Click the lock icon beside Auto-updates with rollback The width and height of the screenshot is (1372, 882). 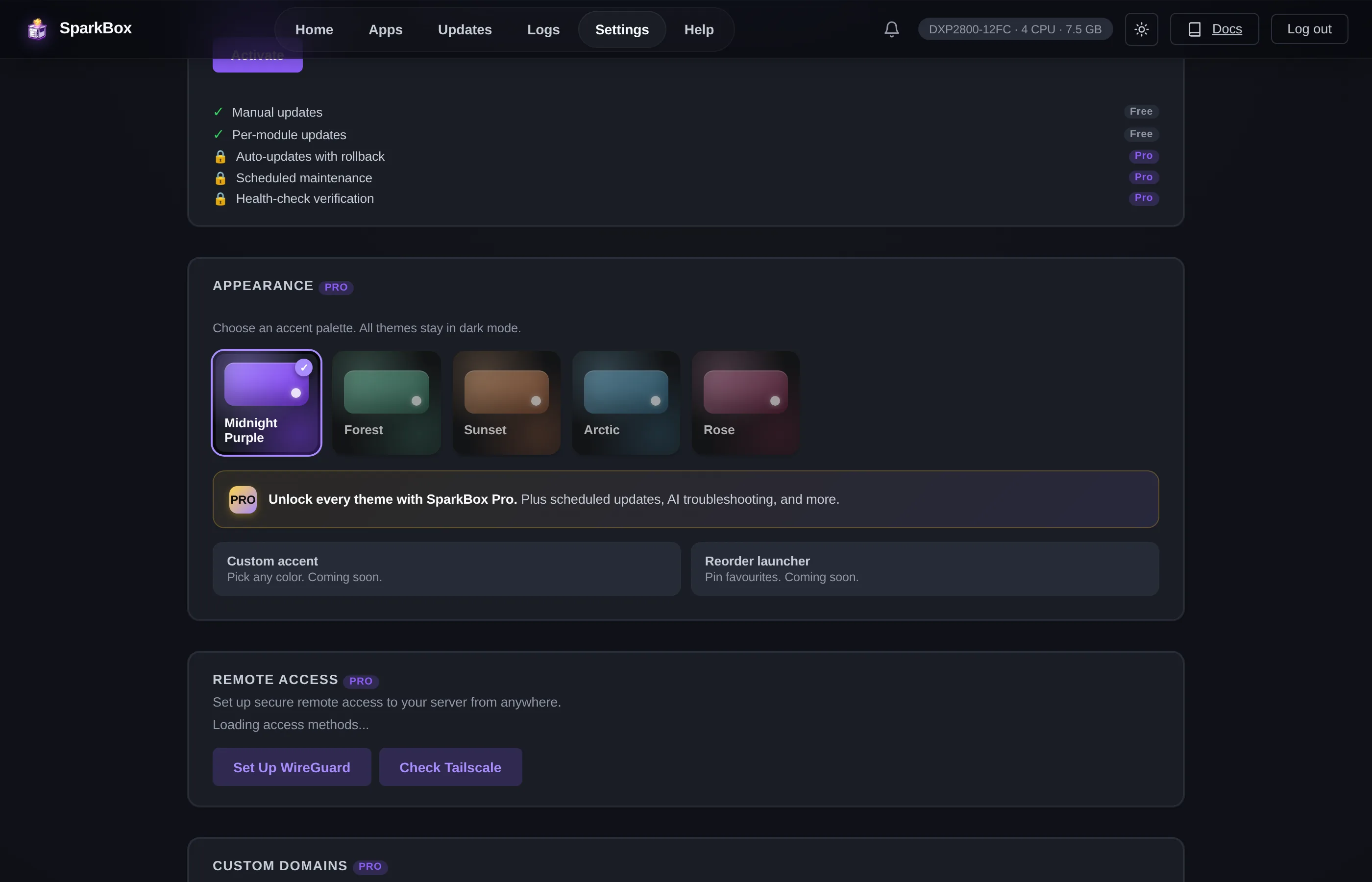point(220,157)
